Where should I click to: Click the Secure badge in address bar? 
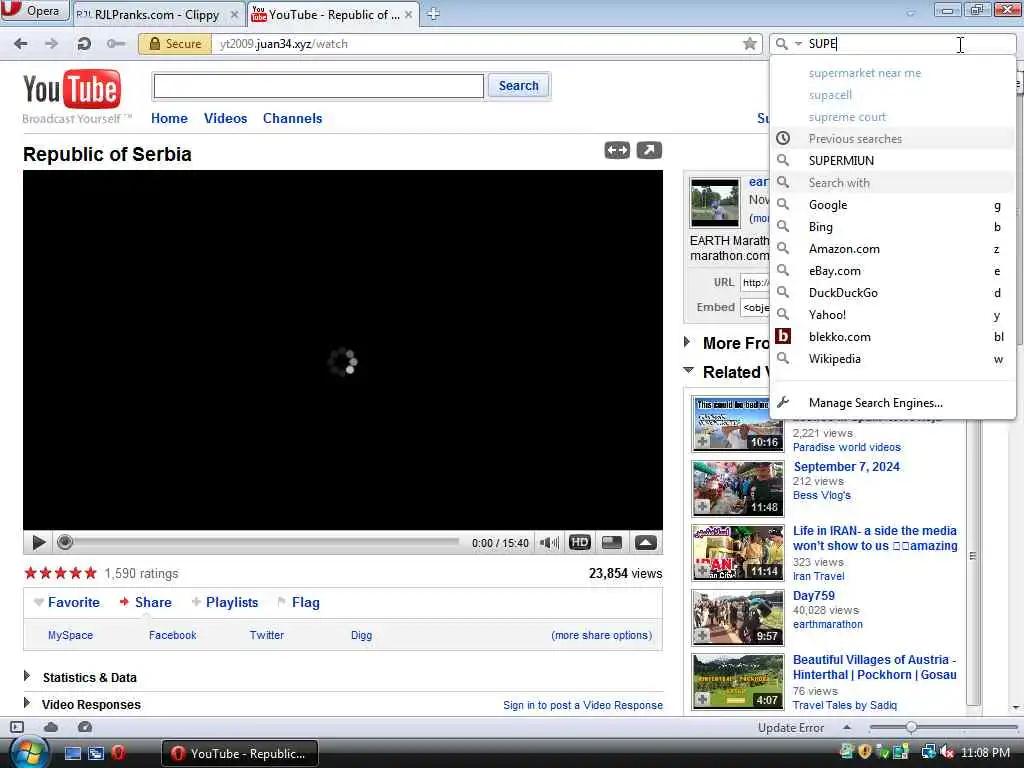(x=175, y=44)
